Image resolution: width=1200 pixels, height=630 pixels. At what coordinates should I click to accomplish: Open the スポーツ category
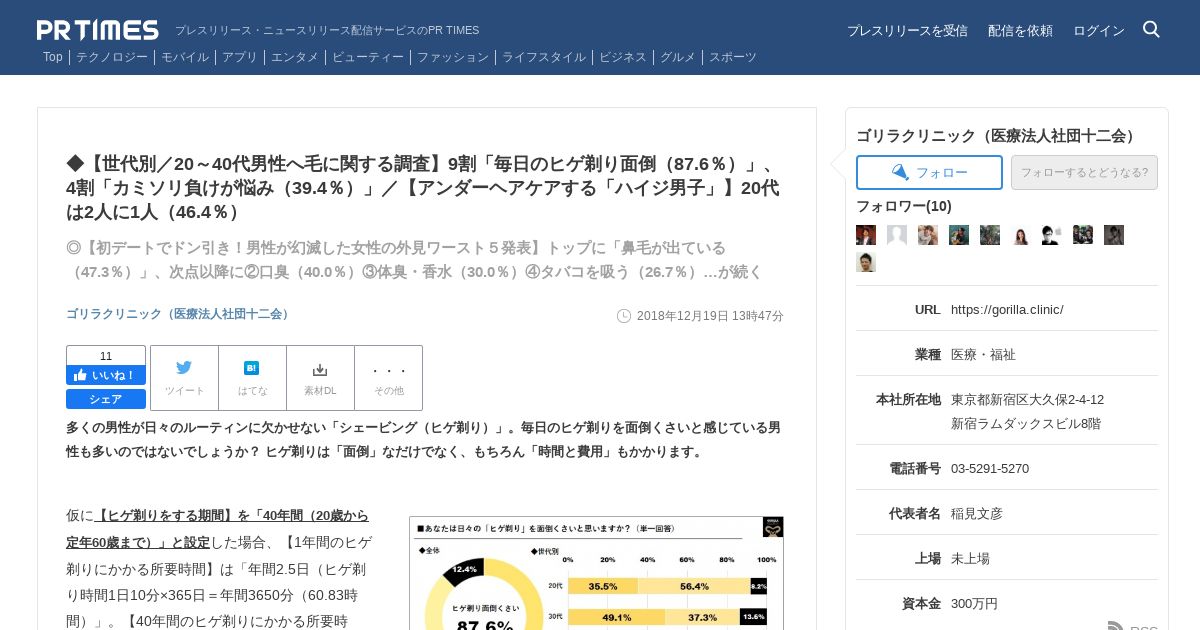[x=733, y=57]
